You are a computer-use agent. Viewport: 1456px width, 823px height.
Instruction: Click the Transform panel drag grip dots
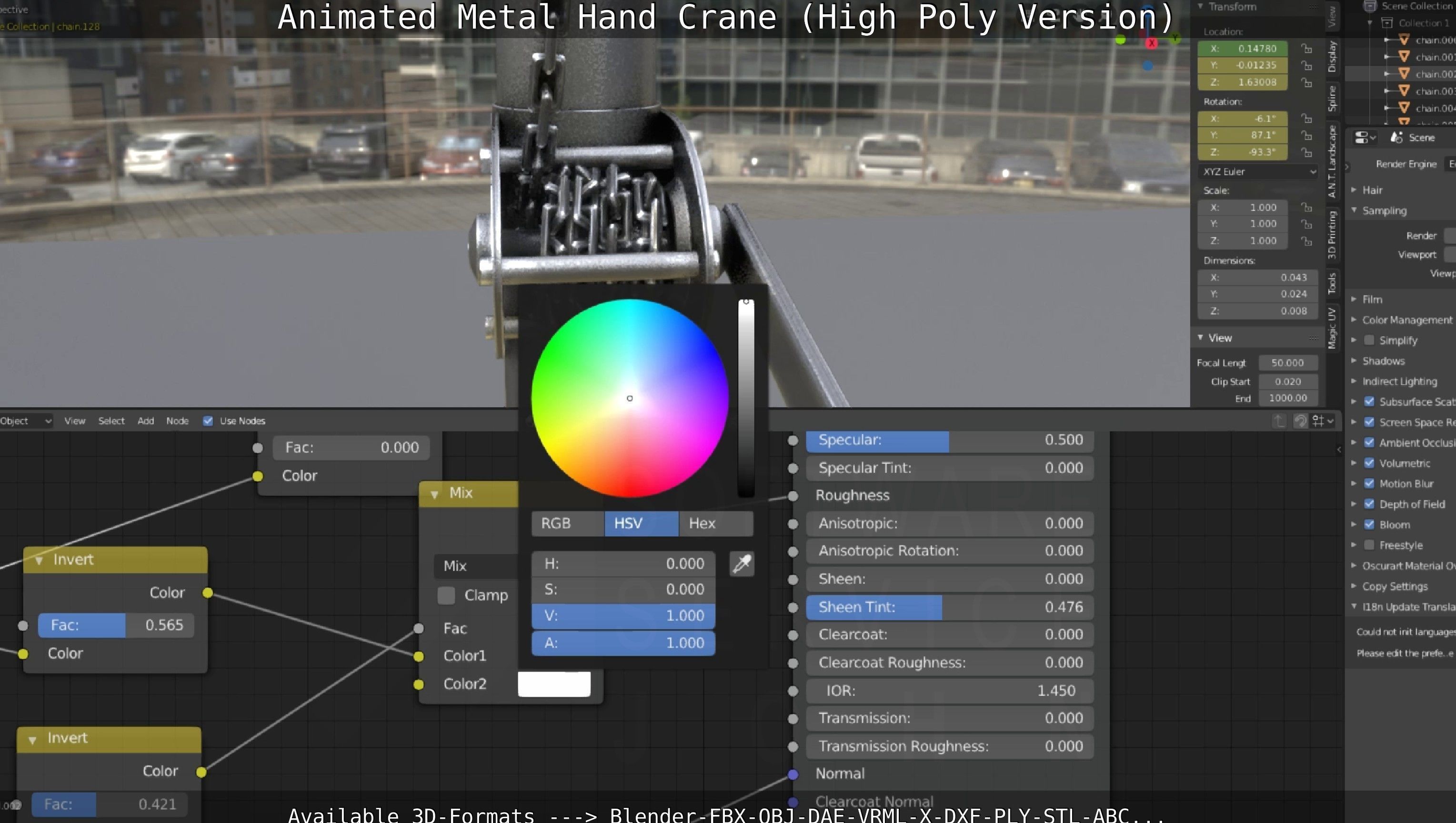1313,7
